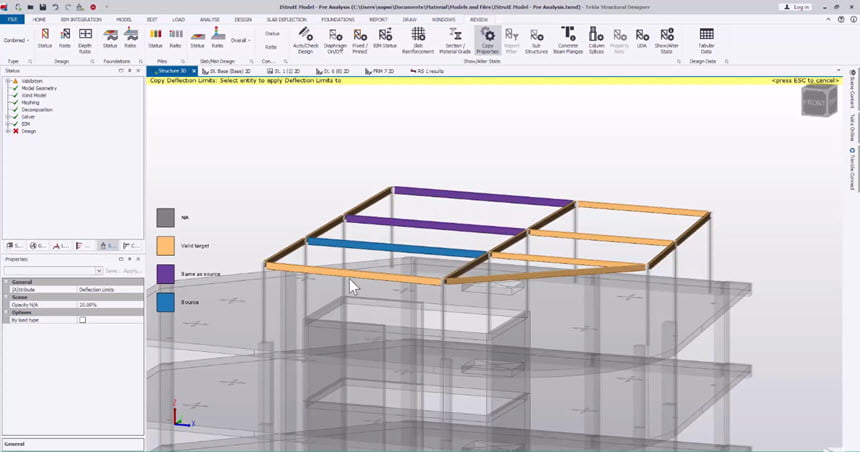Image resolution: width=860 pixels, height=452 pixels.
Task: Click the purple Same as source legend swatch
Action: coord(166,274)
